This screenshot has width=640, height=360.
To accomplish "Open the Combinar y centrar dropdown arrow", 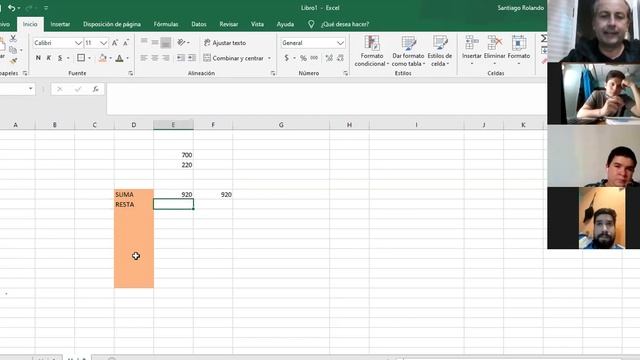I will point(269,58).
